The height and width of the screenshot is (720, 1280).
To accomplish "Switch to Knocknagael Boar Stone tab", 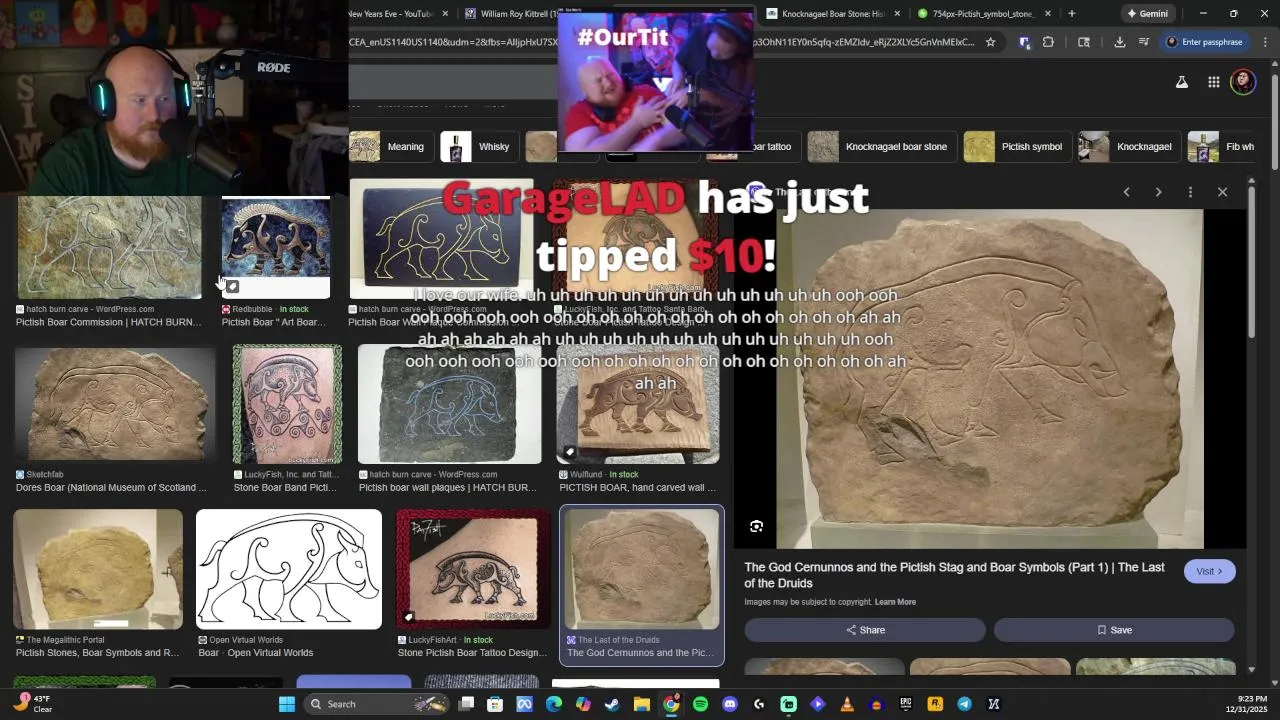I will click(x=834, y=14).
